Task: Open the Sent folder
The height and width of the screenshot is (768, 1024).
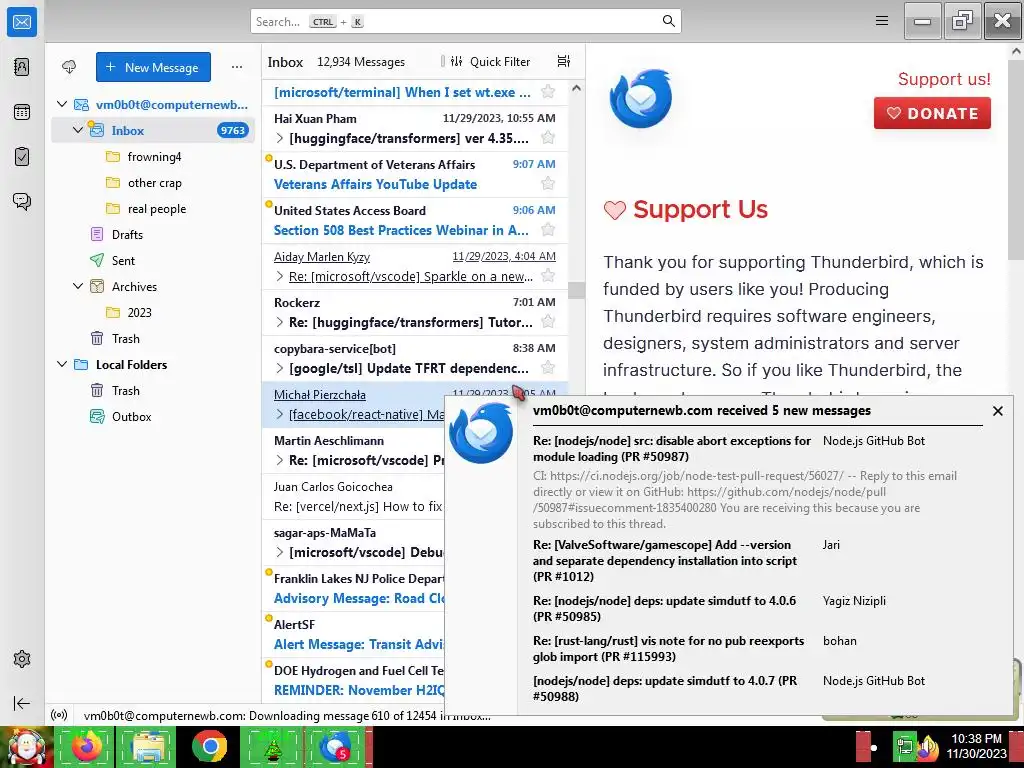Action: tap(153, 261)
